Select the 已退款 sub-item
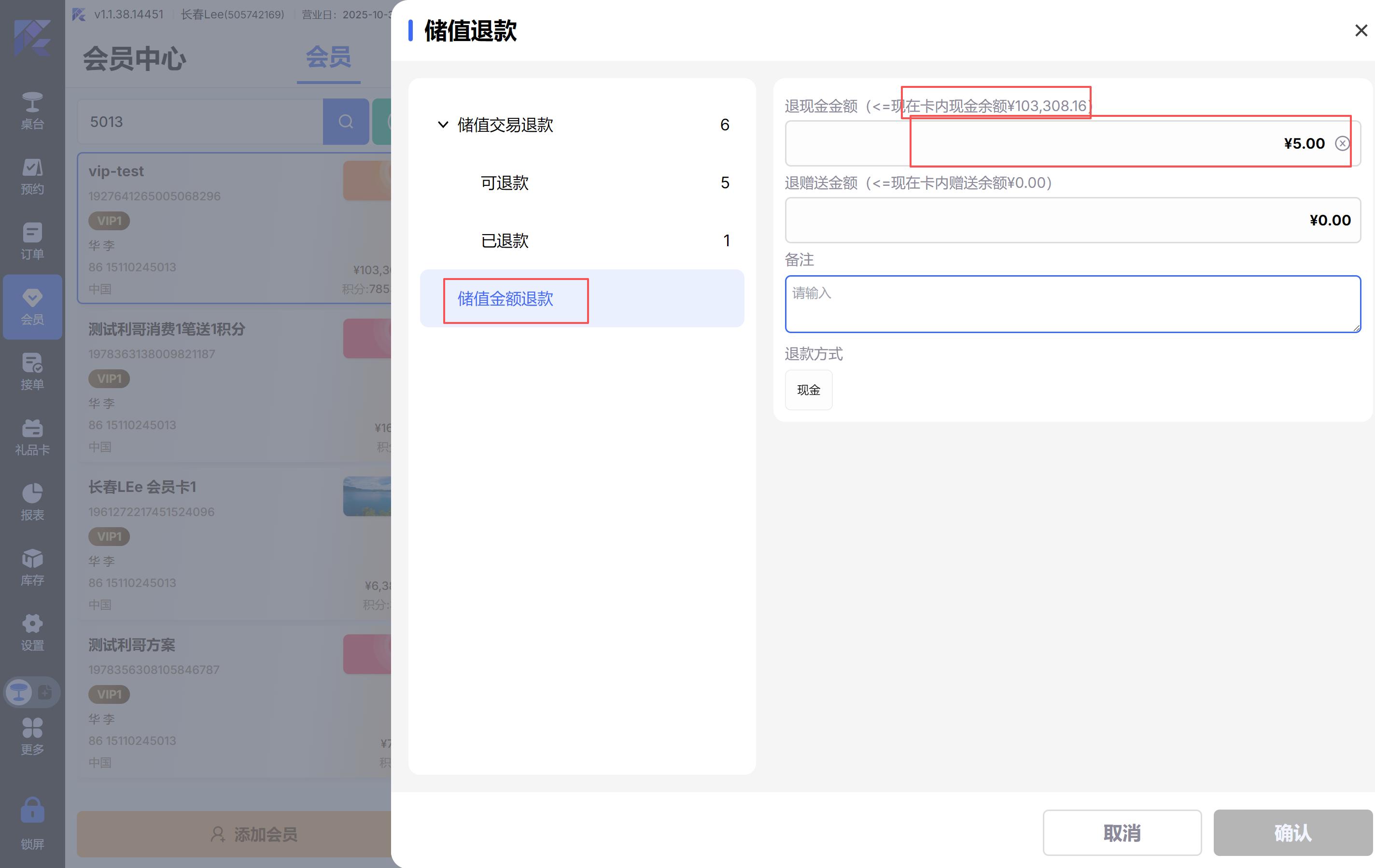Viewport: 1375px width, 868px height. [504, 240]
